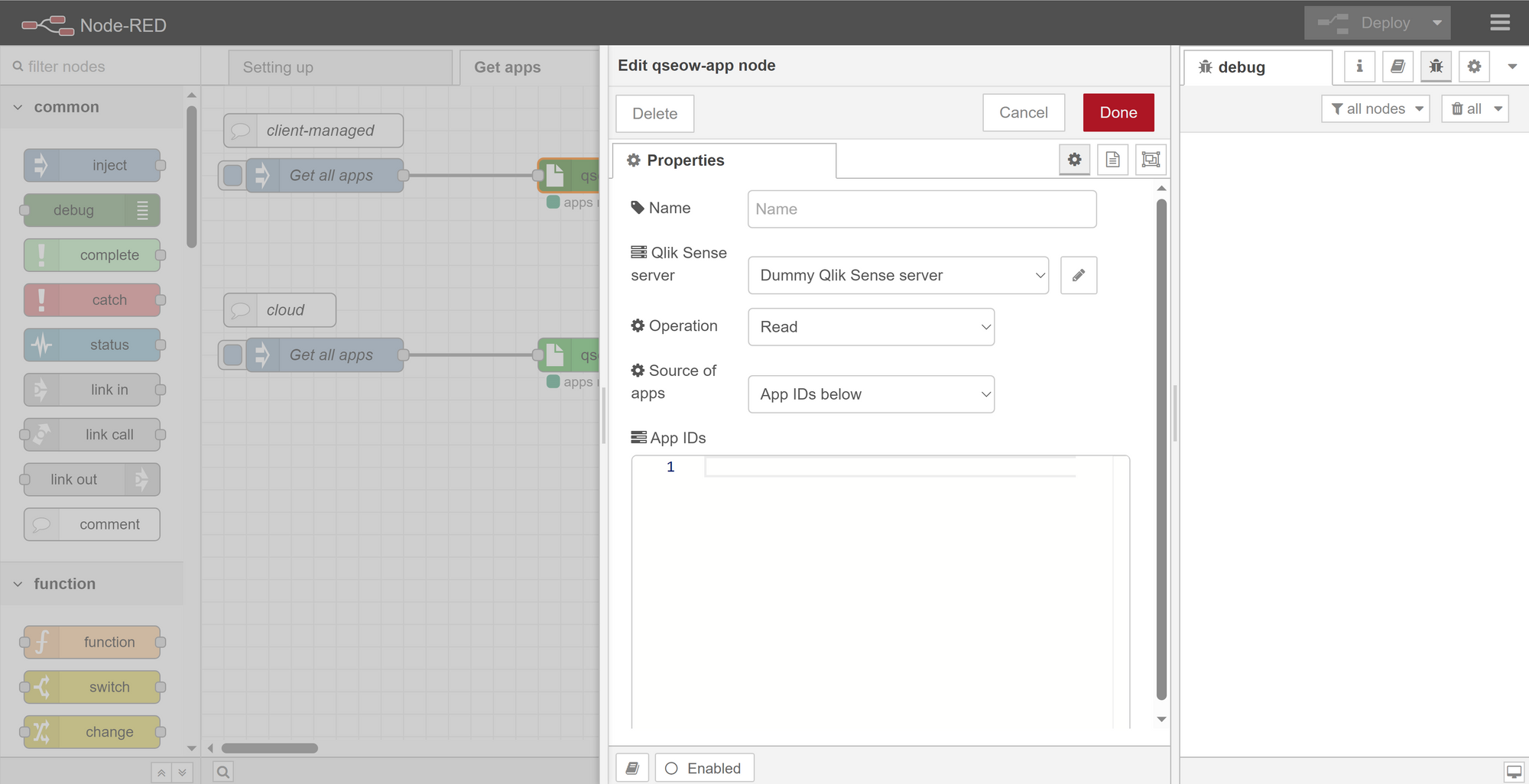Open the all nodes filter dropdown
The width and height of the screenshot is (1529, 784).
1375,109
